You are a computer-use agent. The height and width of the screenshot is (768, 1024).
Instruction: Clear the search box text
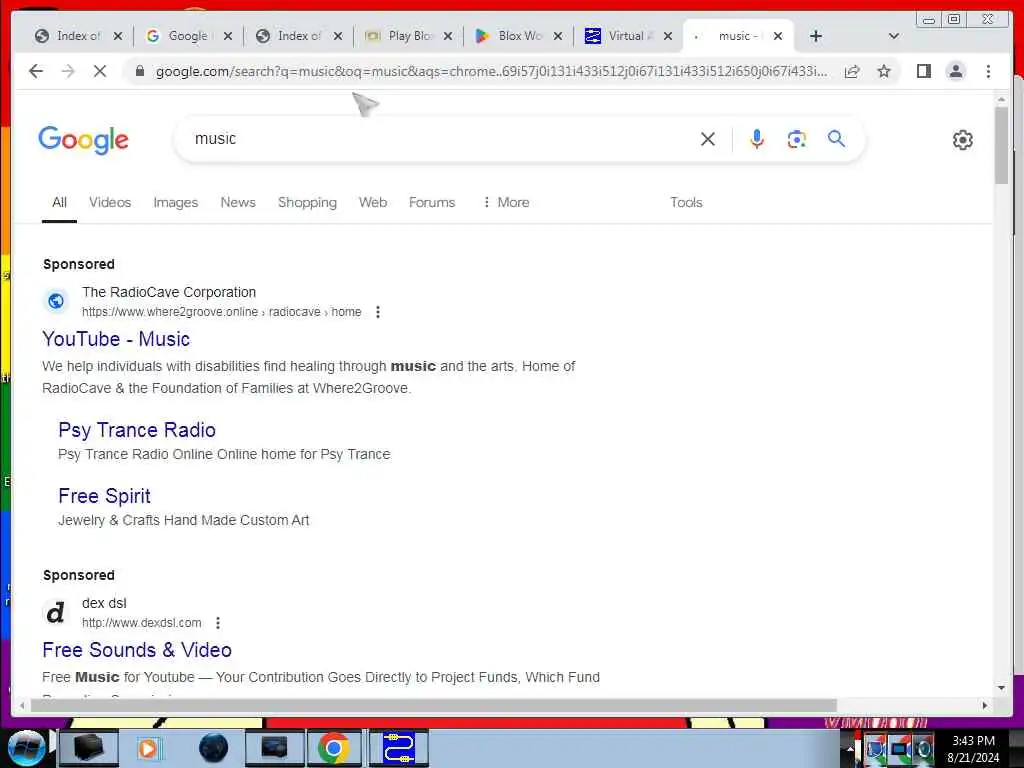pos(707,138)
